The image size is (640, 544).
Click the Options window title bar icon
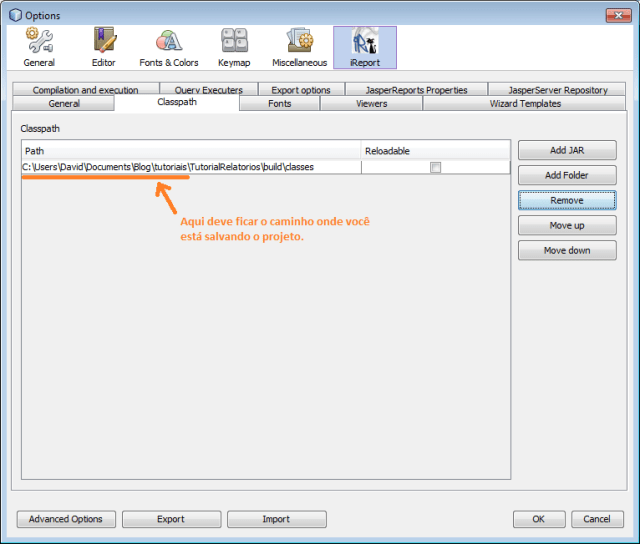coord(14,15)
